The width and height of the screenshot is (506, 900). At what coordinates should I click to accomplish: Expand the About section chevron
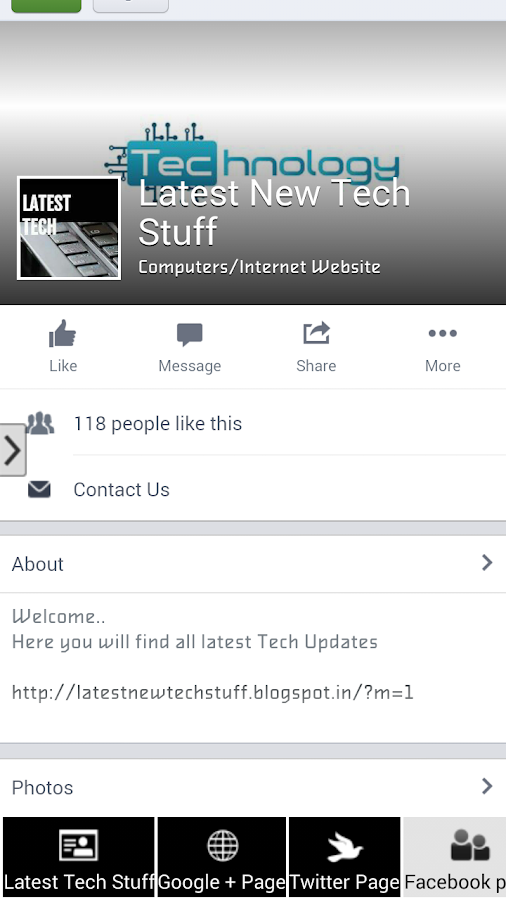coord(487,562)
